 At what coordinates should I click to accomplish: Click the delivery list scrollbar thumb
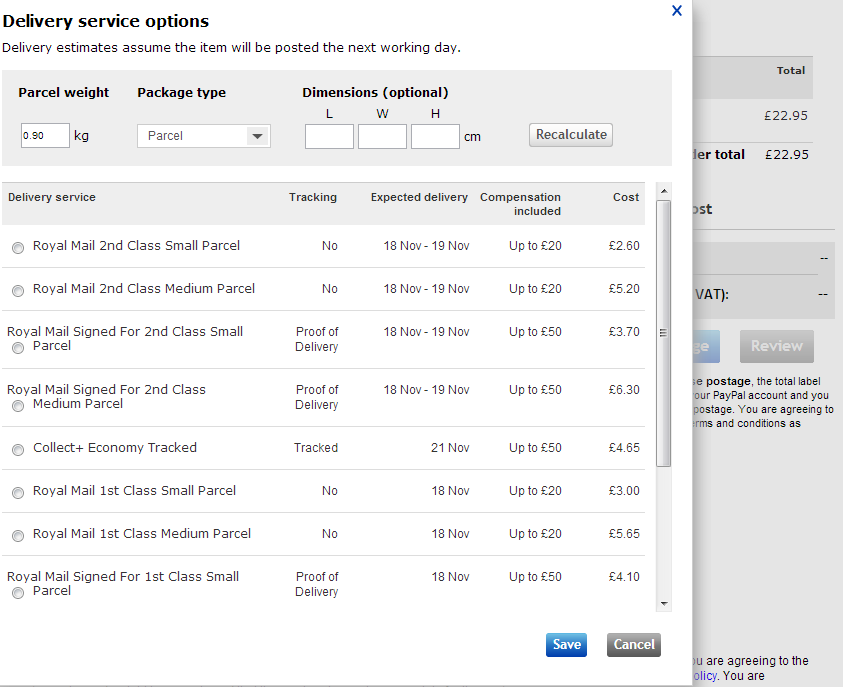tap(663, 332)
